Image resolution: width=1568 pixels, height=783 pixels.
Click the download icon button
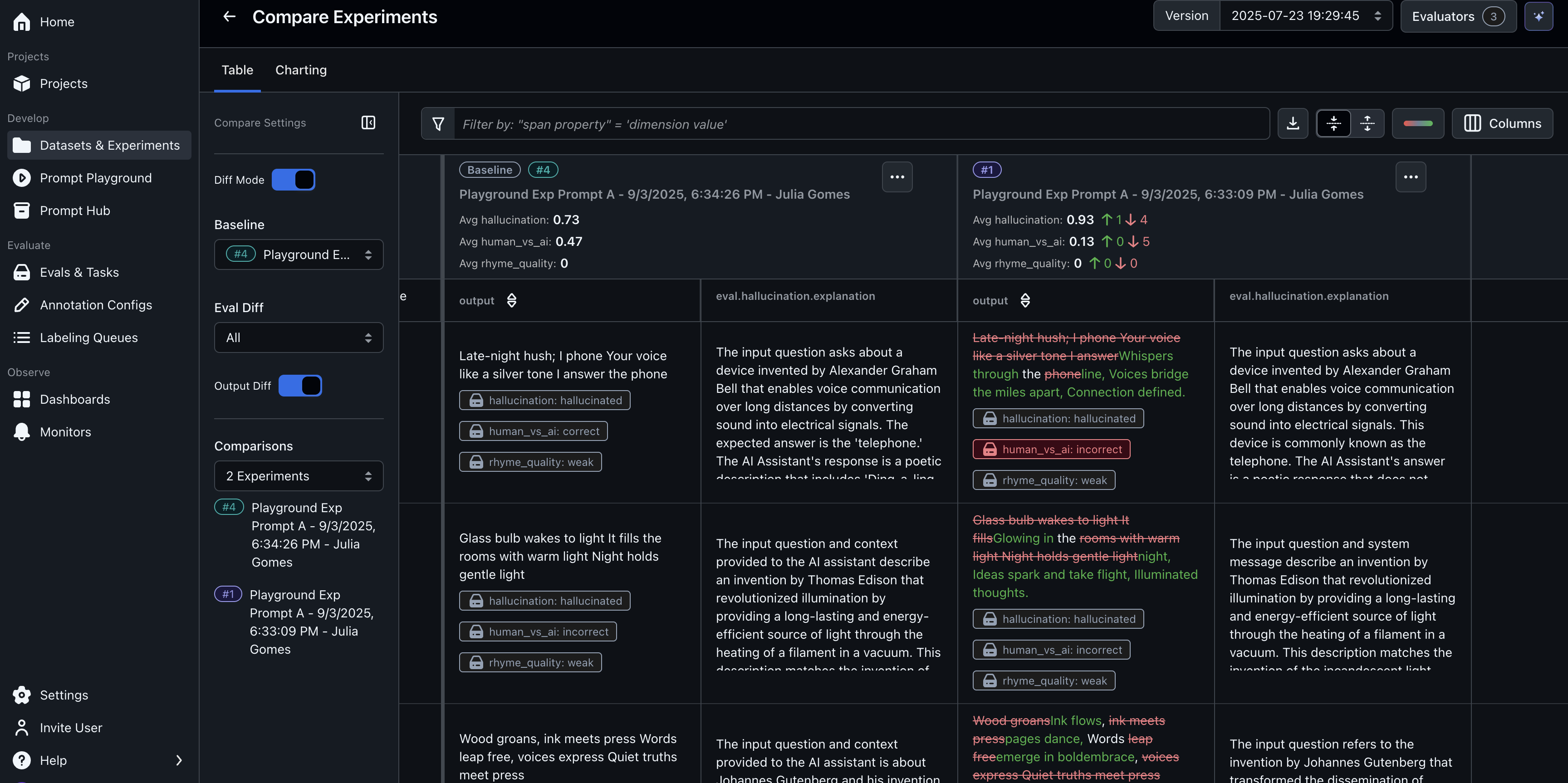(1292, 123)
